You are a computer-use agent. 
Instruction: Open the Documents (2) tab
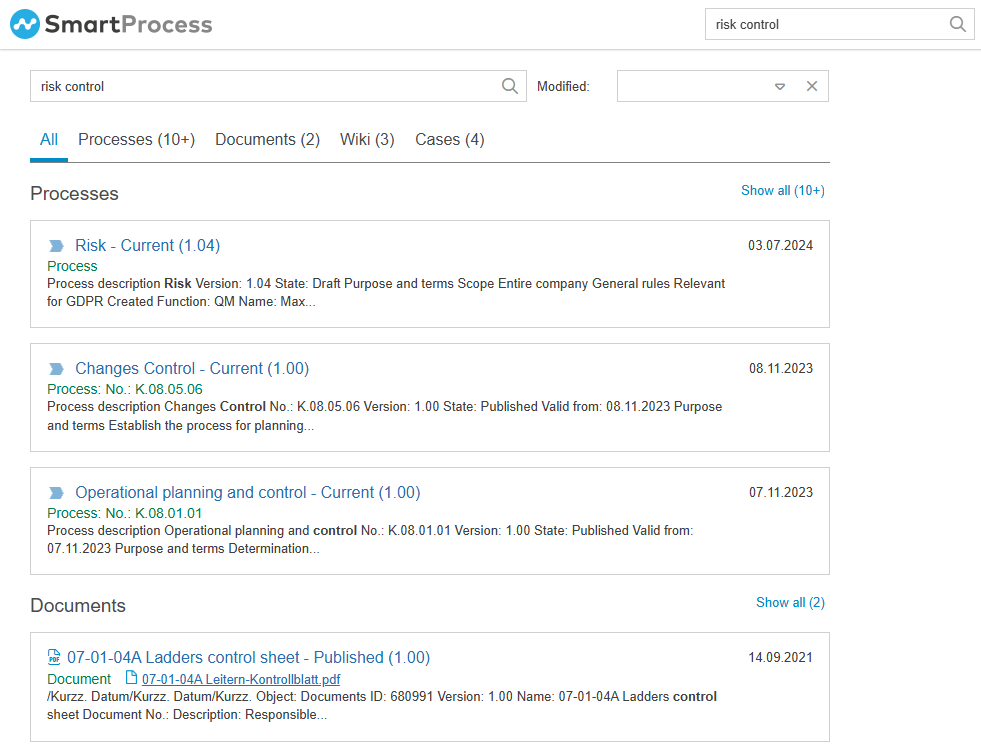coord(267,140)
